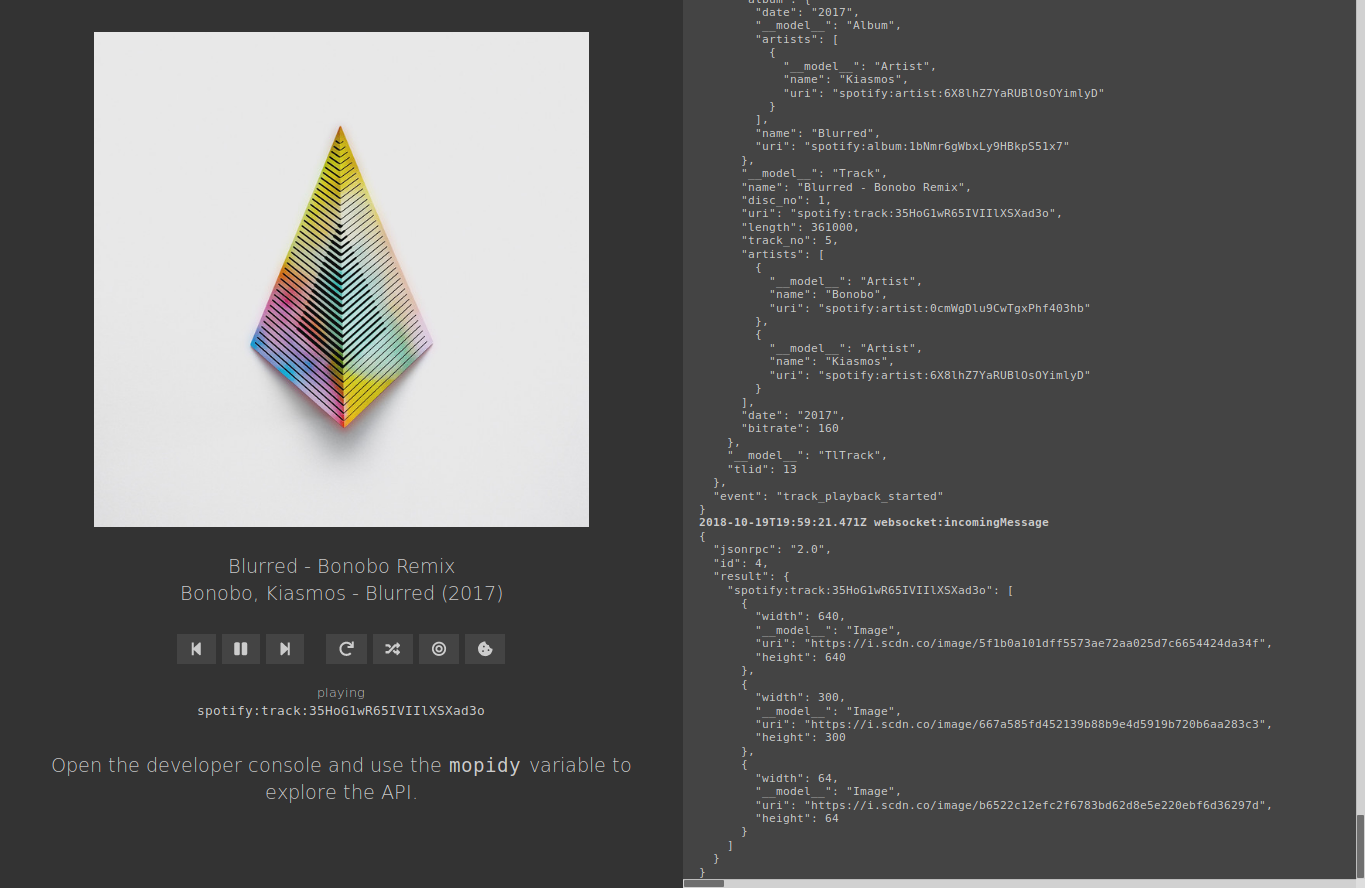Click the horizontal scrollbar thumb of log panel
This screenshot has height=888, width=1365.
tap(703, 883)
